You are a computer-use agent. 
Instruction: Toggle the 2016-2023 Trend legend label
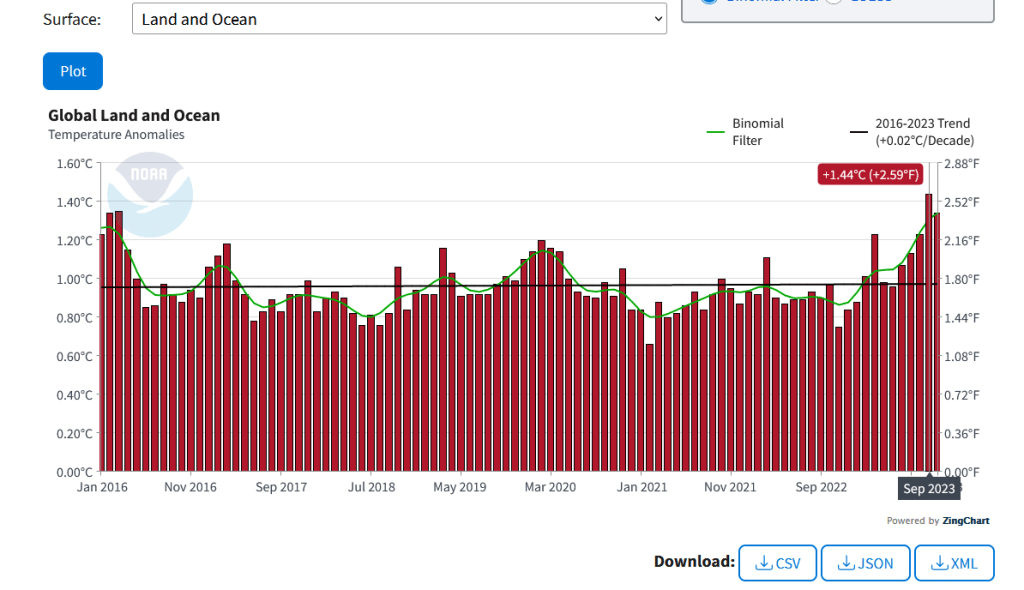923,132
